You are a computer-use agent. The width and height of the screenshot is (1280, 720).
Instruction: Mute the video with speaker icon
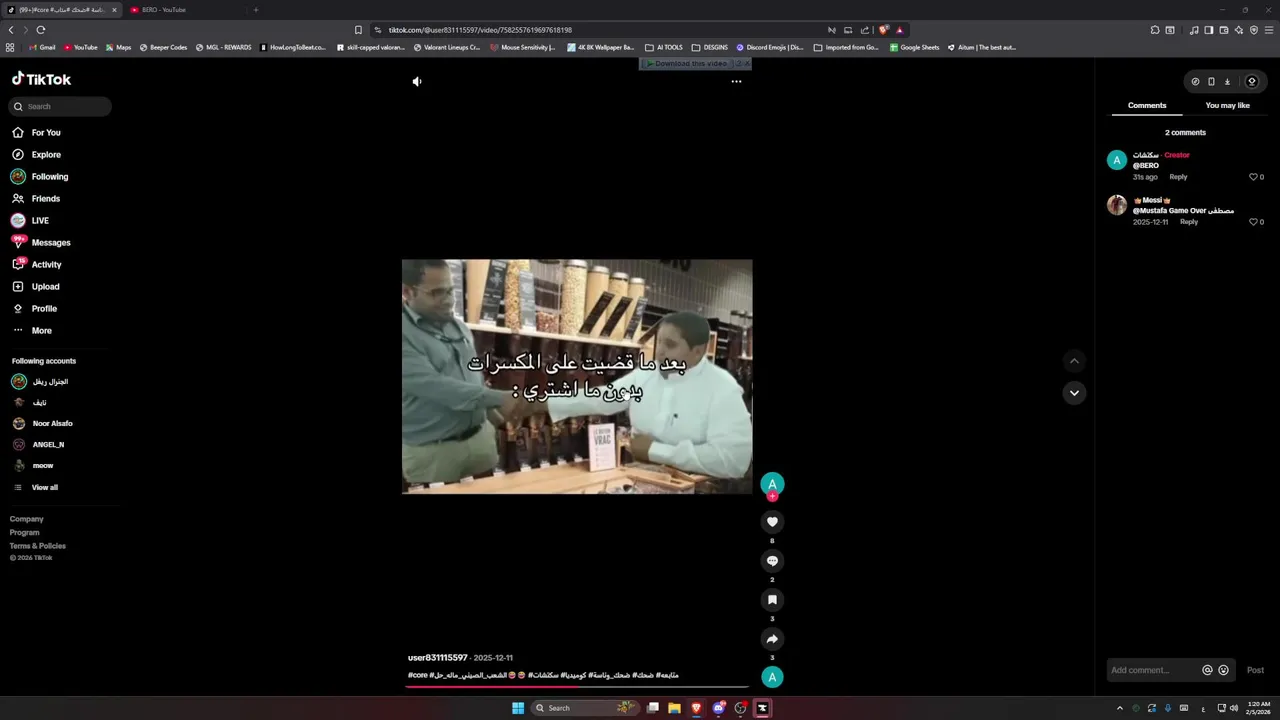(x=417, y=82)
